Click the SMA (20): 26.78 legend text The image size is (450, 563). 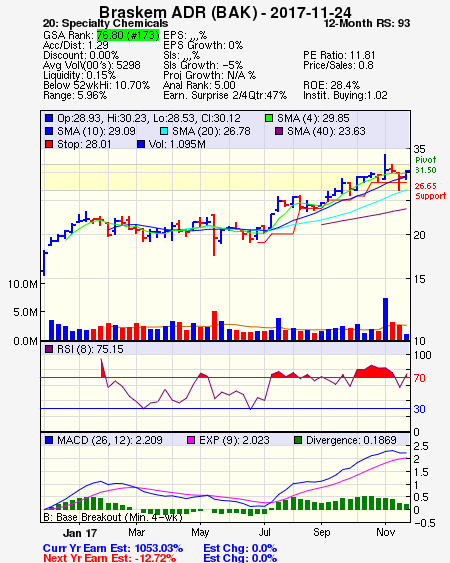211,131
